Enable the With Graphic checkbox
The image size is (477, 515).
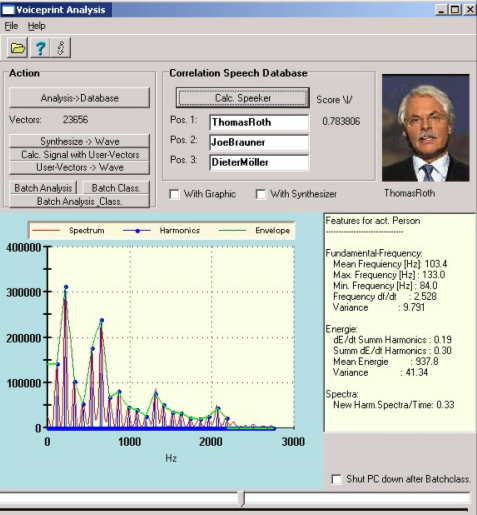[x=174, y=194]
